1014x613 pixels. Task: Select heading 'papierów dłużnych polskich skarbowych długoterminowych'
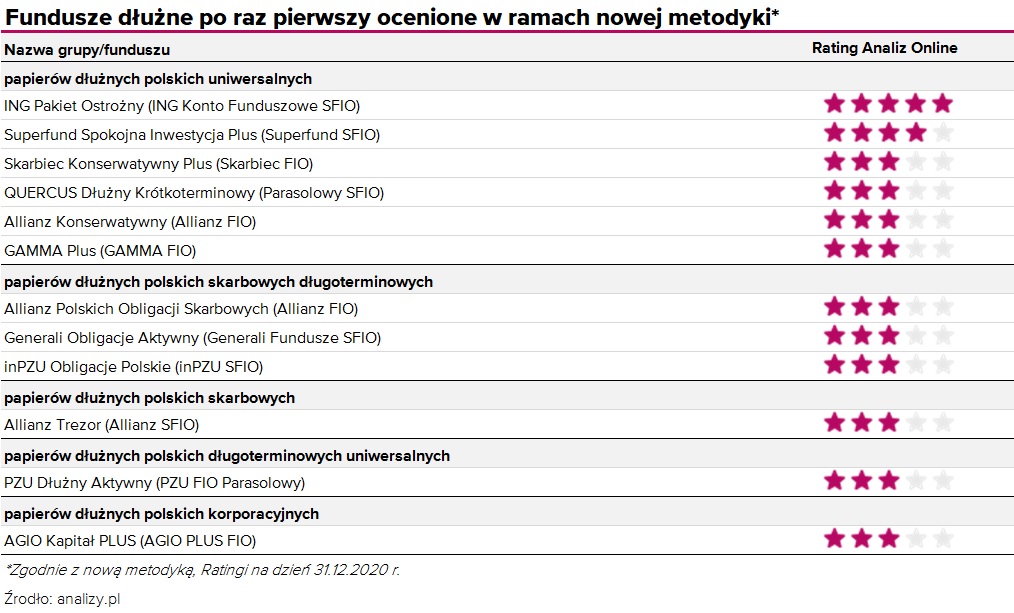pyautogui.click(x=219, y=282)
